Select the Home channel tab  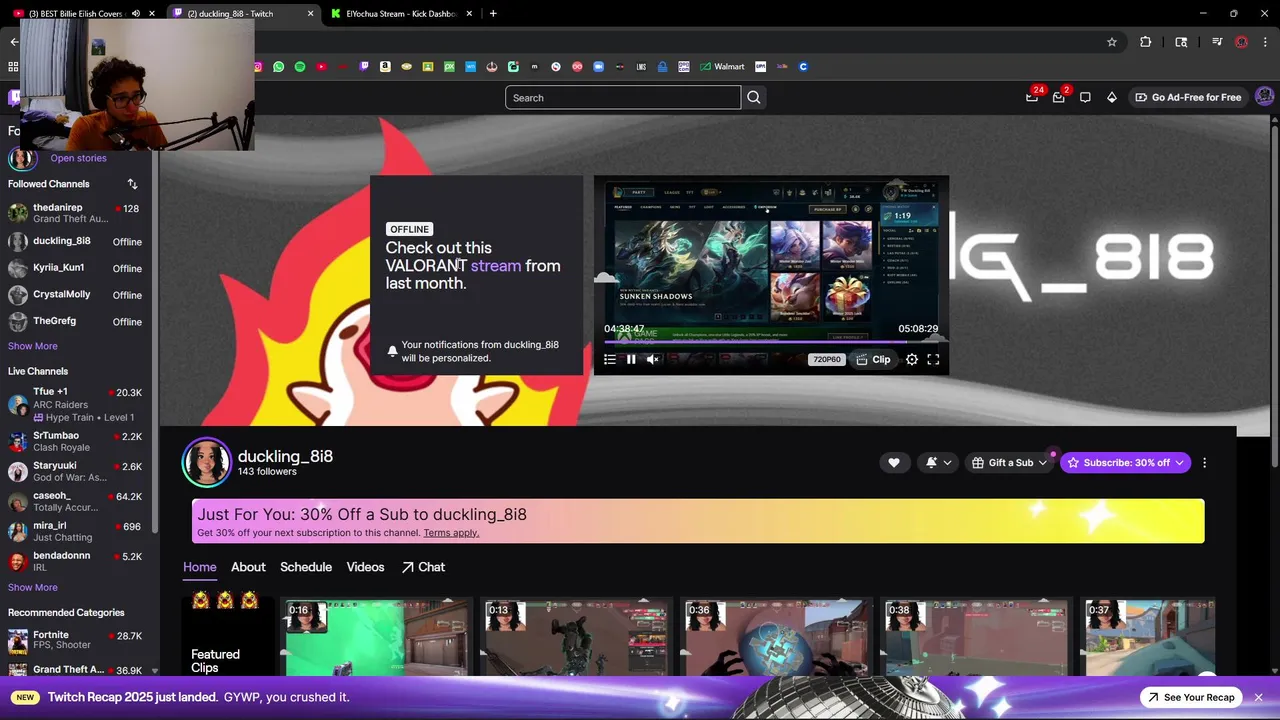[199, 567]
